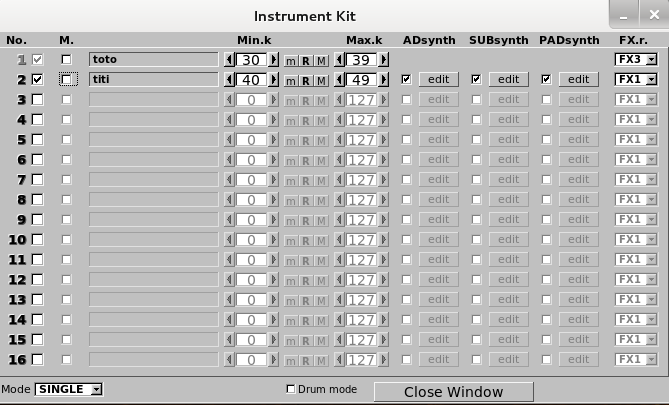
Task: Click the small 'm' button in toto row
Action: [x=291, y=61]
